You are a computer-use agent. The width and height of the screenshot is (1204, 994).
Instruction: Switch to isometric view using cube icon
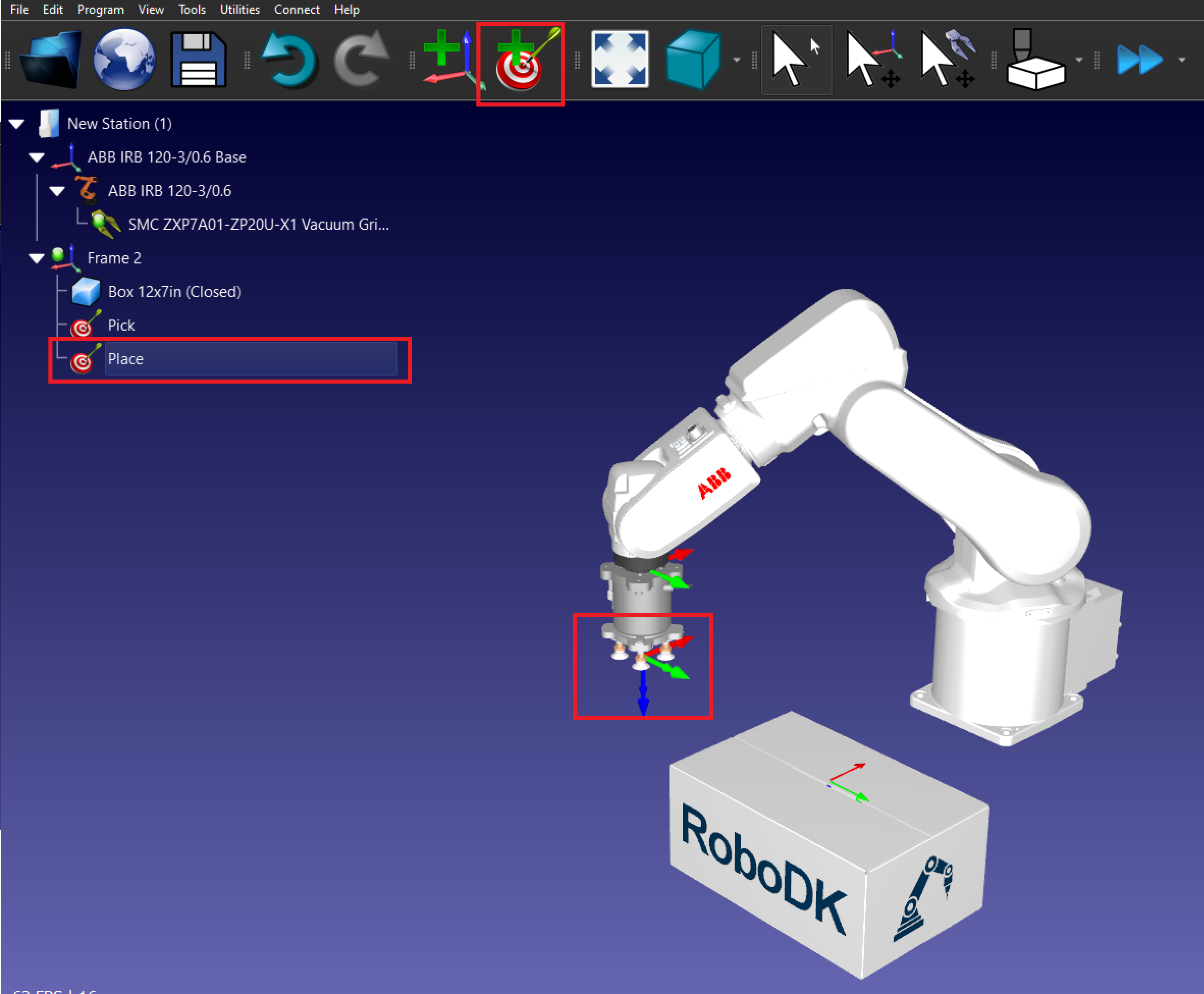(x=694, y=59)
